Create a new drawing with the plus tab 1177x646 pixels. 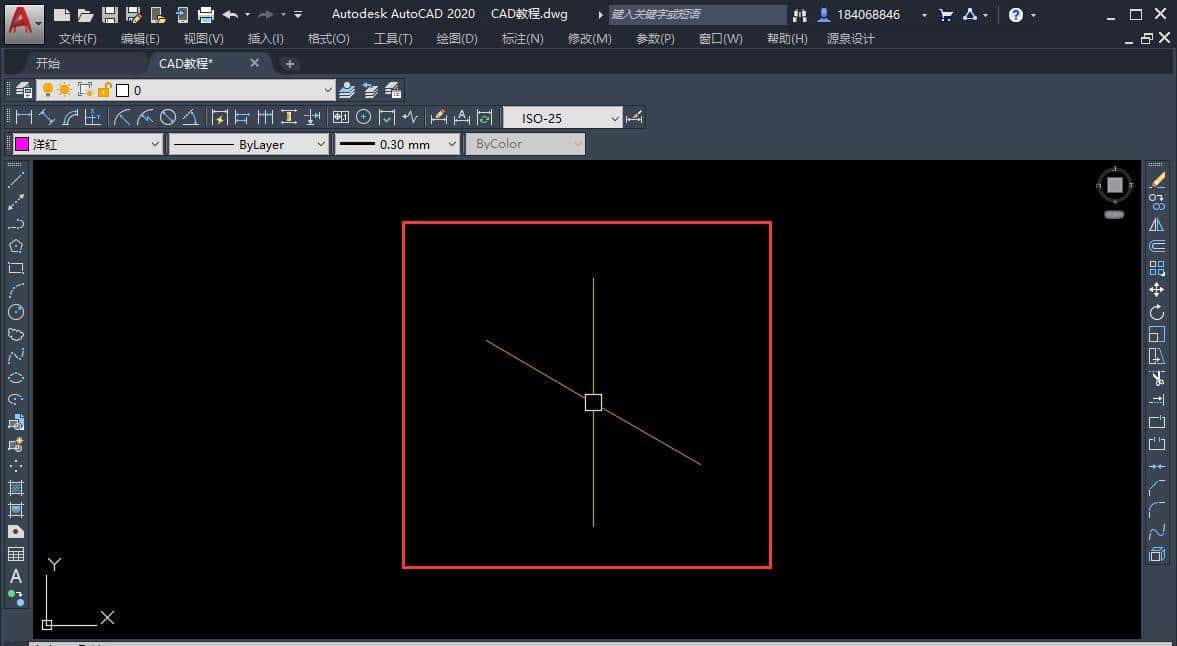pos(289,63)
